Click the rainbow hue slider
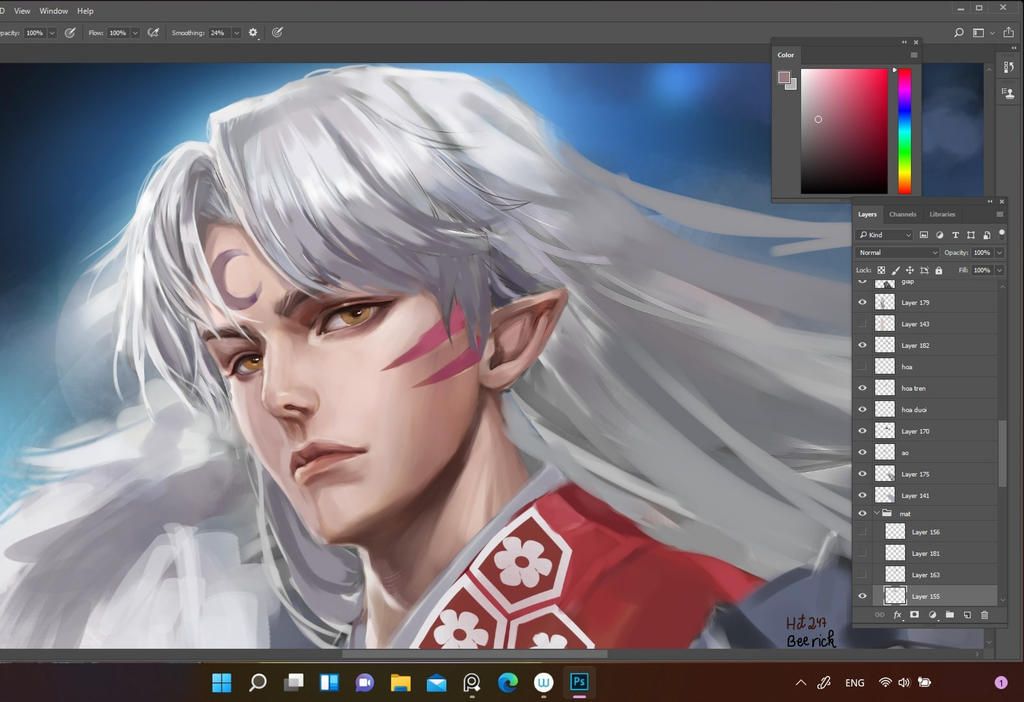This screenshot has height=702, width=1024. pos(904,131)
